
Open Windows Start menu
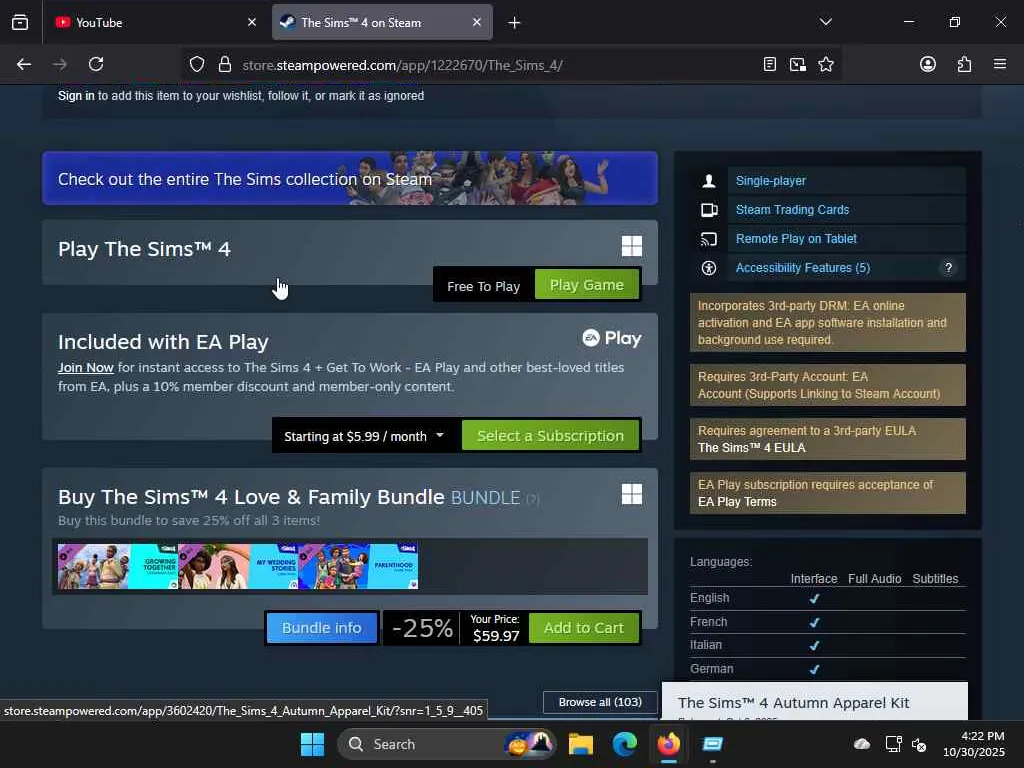(x=312, y=744)
